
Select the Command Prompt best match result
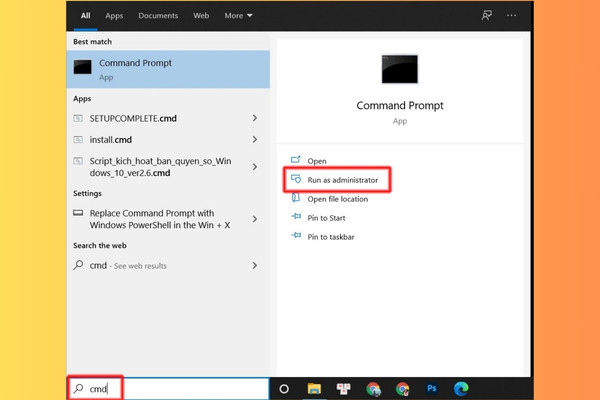(168, 69)
